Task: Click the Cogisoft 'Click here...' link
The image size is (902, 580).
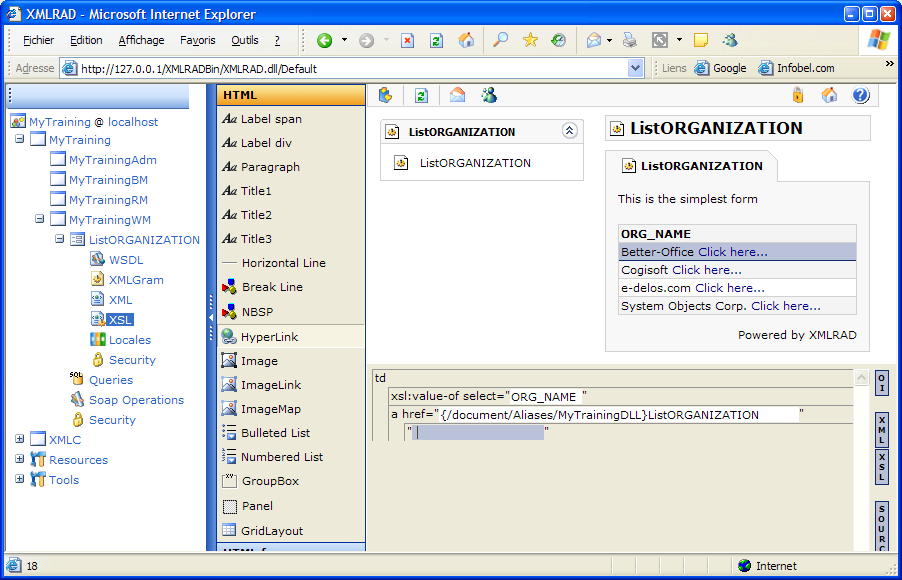Action: (706, 270)
